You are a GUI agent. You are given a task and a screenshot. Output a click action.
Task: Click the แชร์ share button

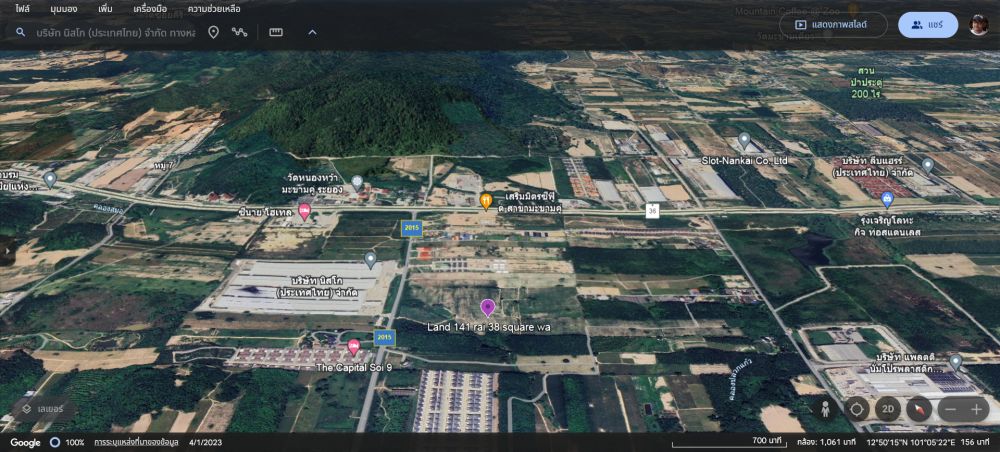click(x=927, y=25)
